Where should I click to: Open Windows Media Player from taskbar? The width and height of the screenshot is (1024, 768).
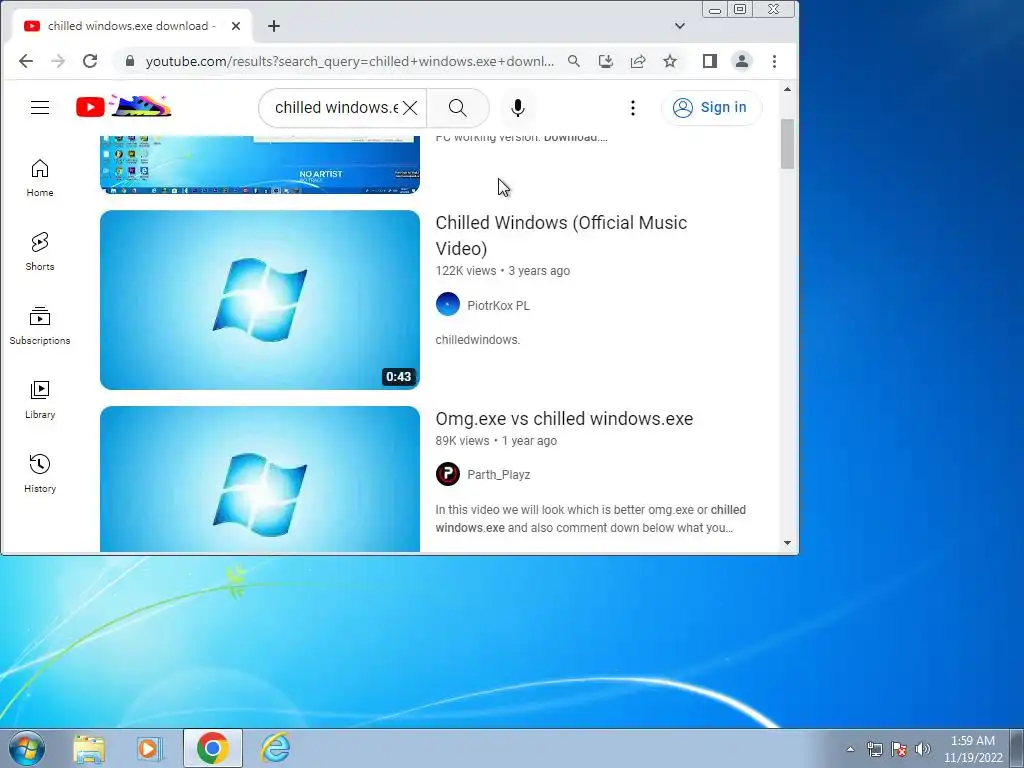pyautogui.click(x=150, y=748)
